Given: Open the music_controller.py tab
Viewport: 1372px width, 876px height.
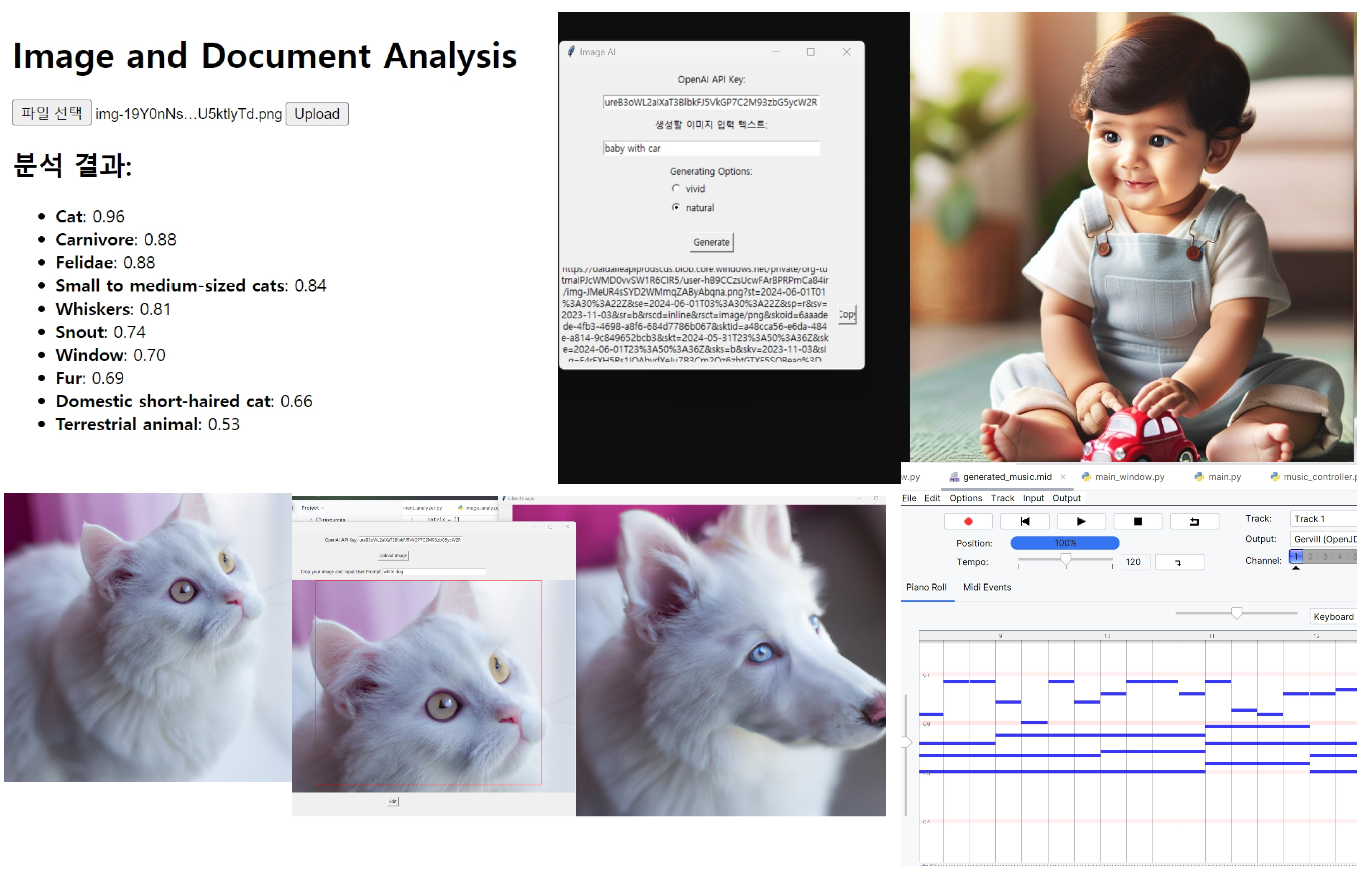Looking at the screenshot, I should (x=1313, y=477).
